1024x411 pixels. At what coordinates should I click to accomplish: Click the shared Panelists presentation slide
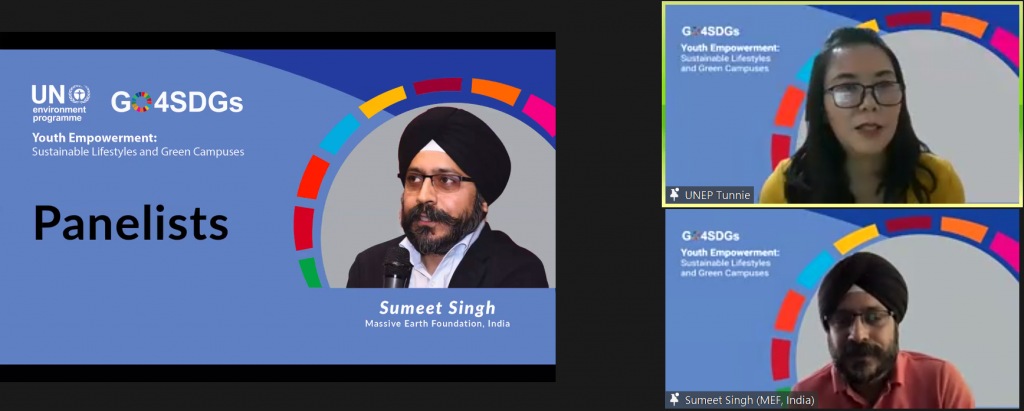[x=278, y=207]
